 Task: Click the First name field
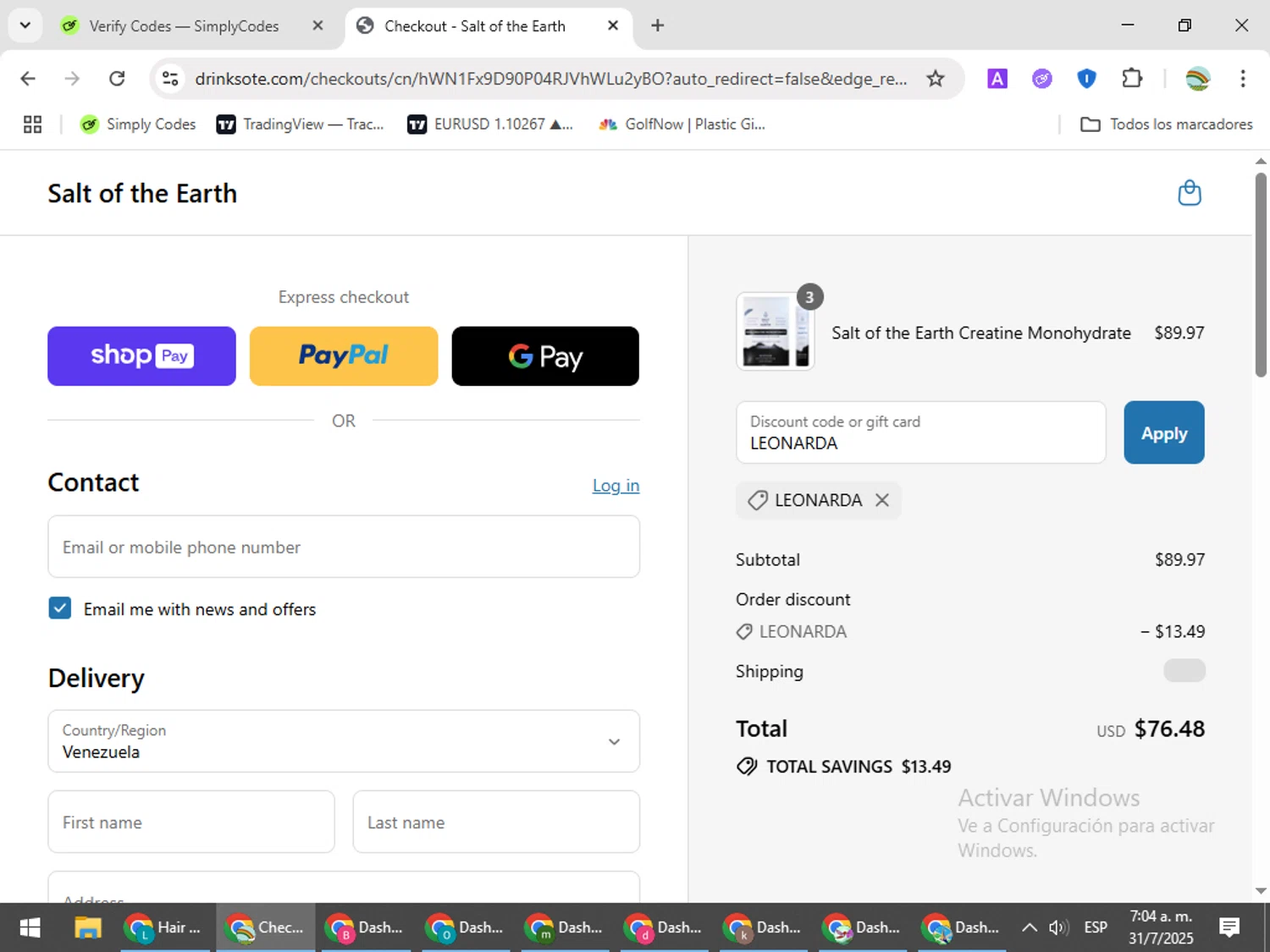point(191,822)
